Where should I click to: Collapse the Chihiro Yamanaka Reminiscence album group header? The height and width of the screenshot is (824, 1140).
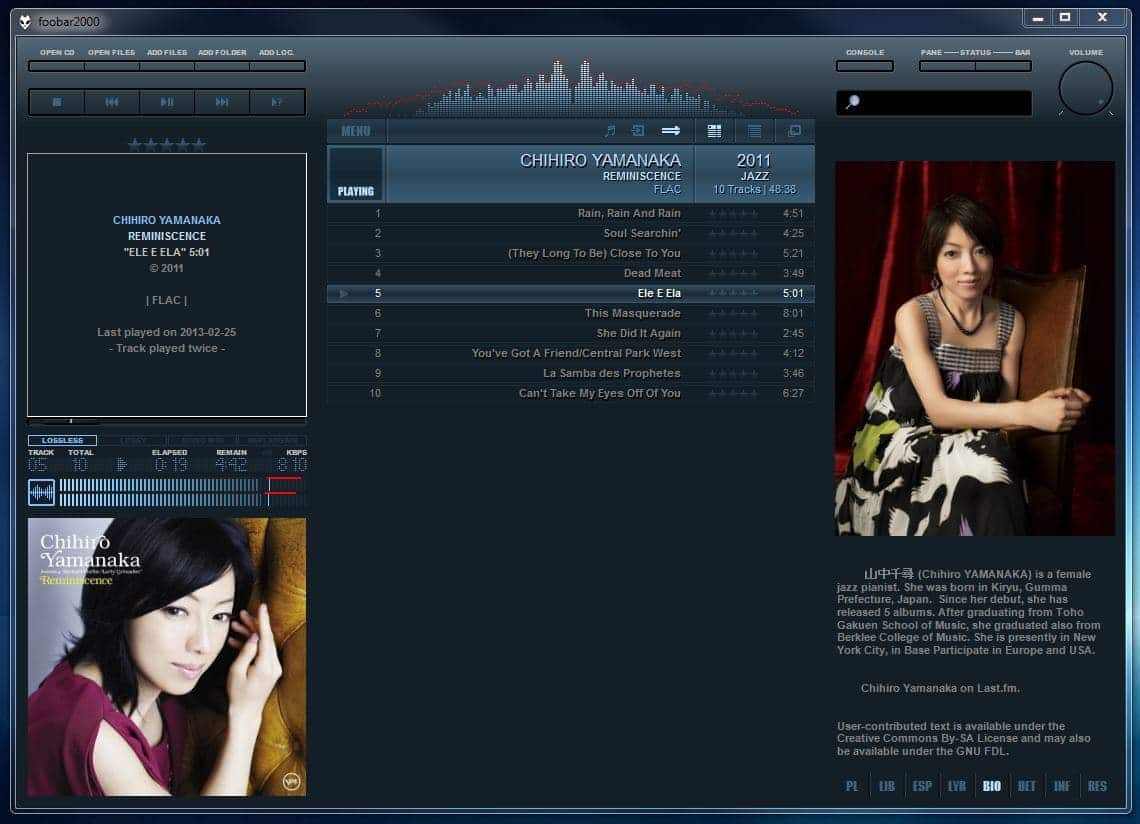(x=571, y=174)
